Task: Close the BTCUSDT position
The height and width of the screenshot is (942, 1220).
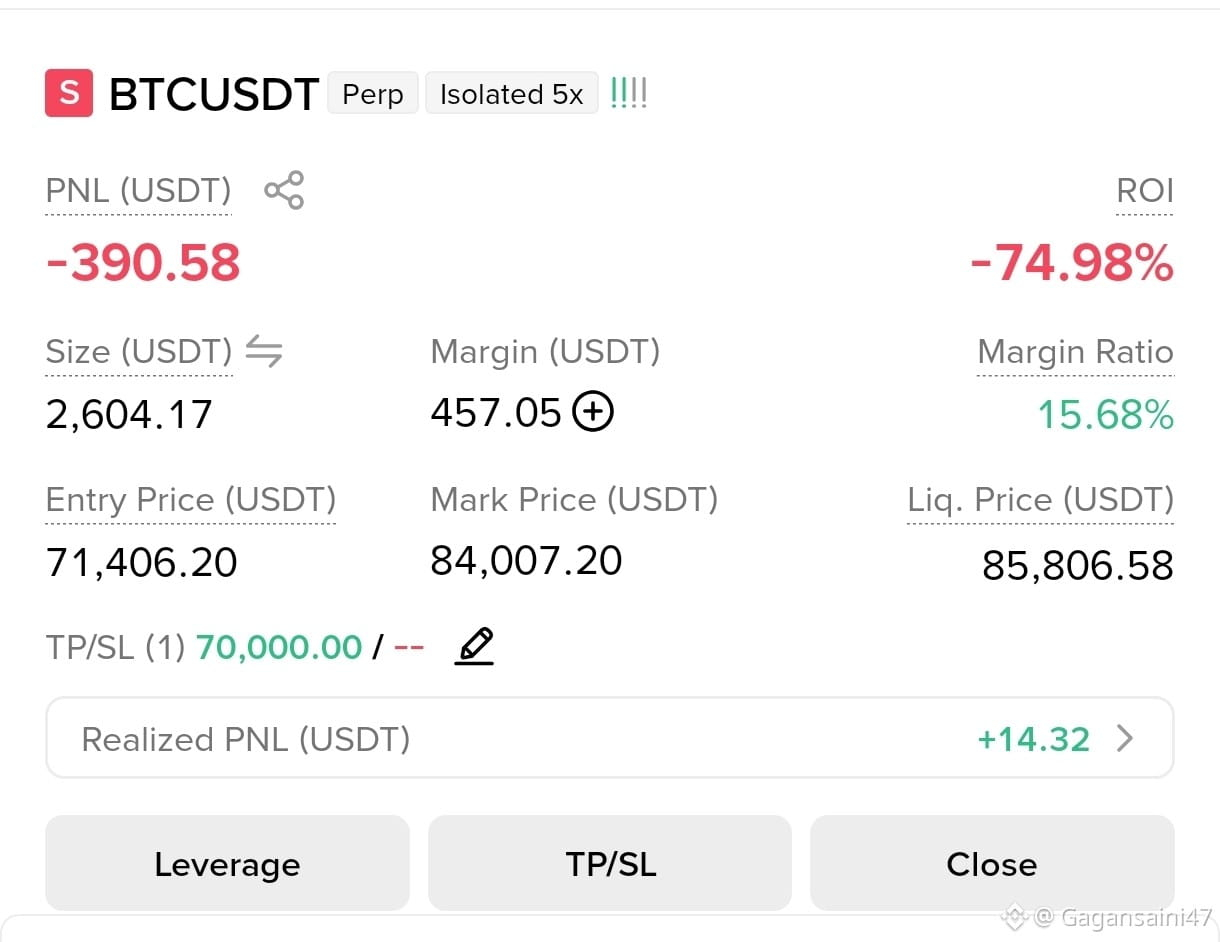Action: pyautogui.click(x=992, y=863)
